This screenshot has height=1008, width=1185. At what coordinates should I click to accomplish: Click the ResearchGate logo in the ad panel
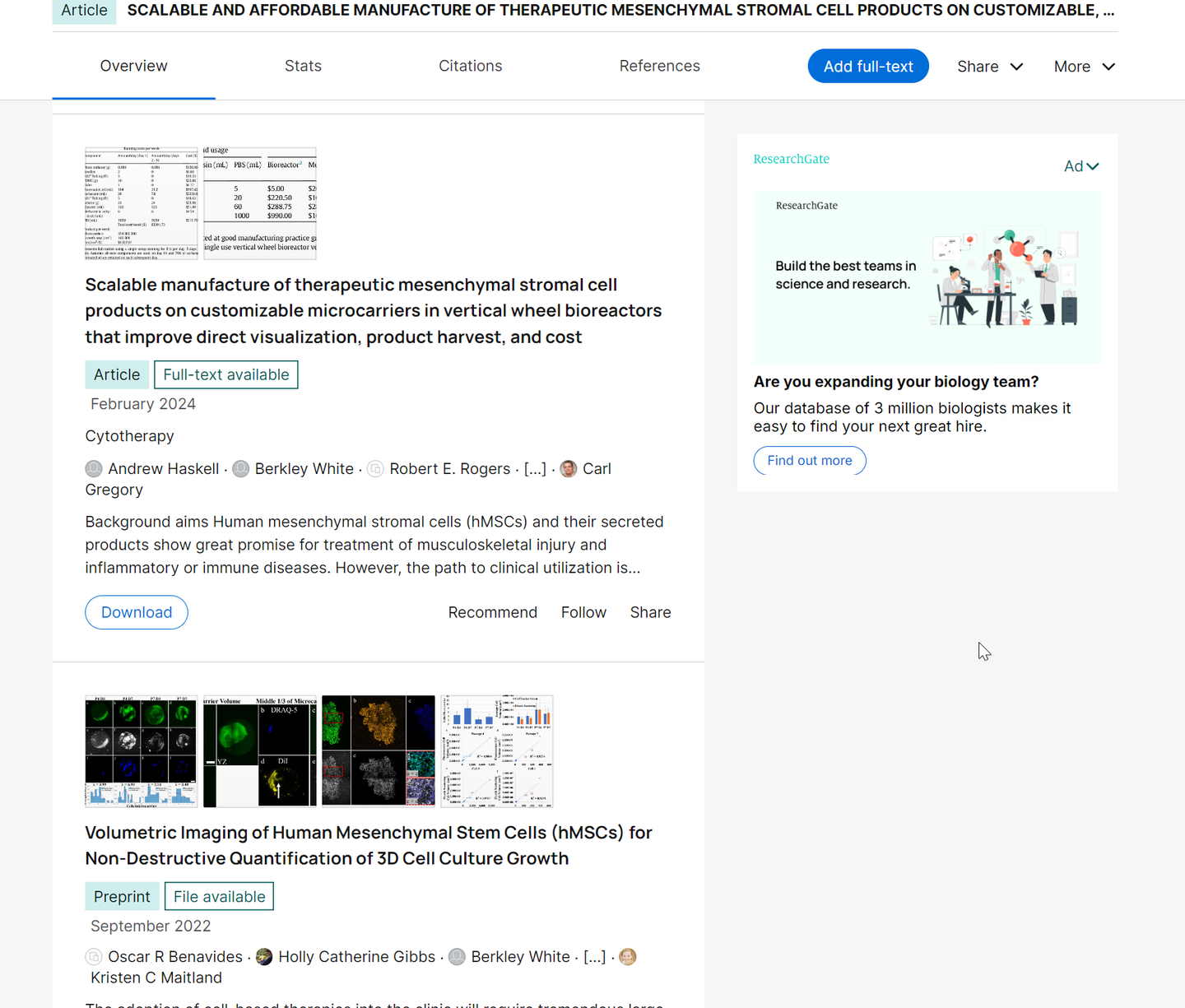point(791,159)
